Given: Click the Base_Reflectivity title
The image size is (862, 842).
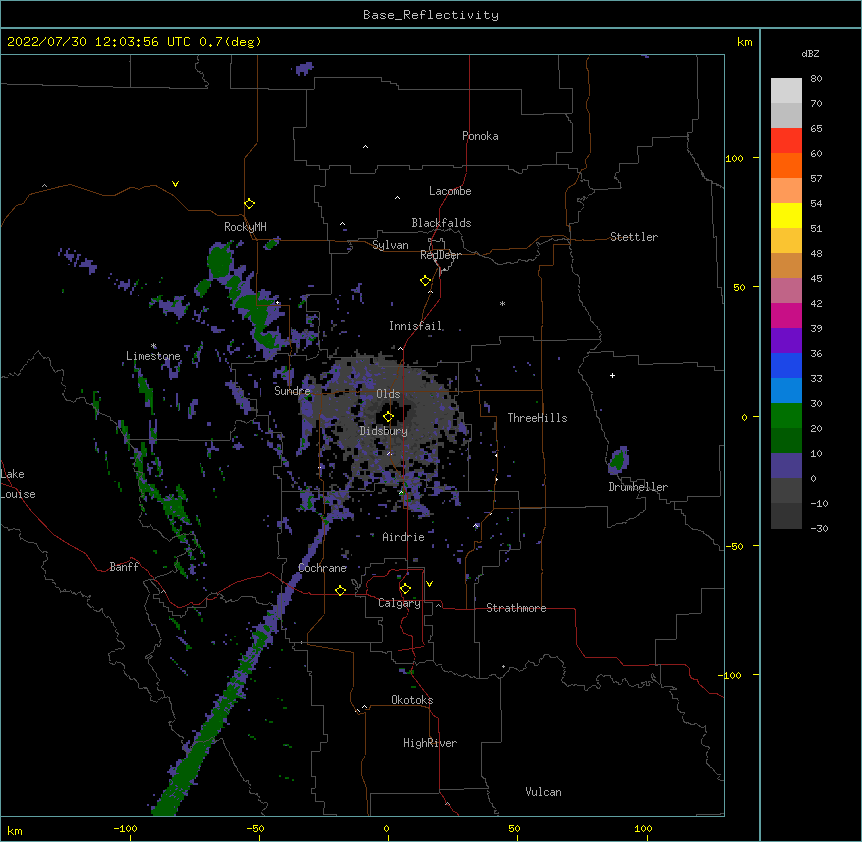Looking at the screenshot, I should [431, 15].
